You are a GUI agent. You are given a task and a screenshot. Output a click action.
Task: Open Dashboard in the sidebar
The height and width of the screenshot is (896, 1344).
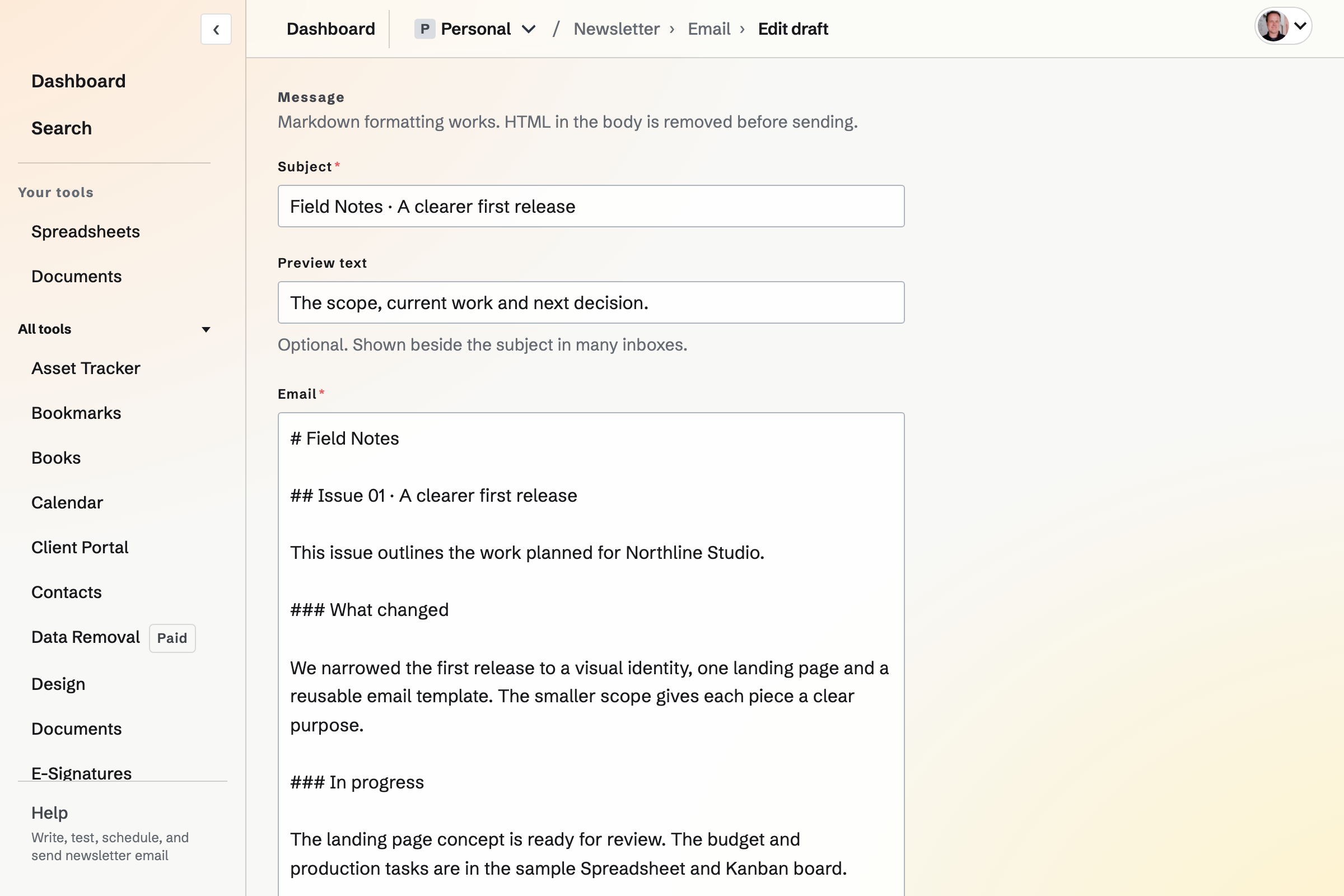point(78,81)
